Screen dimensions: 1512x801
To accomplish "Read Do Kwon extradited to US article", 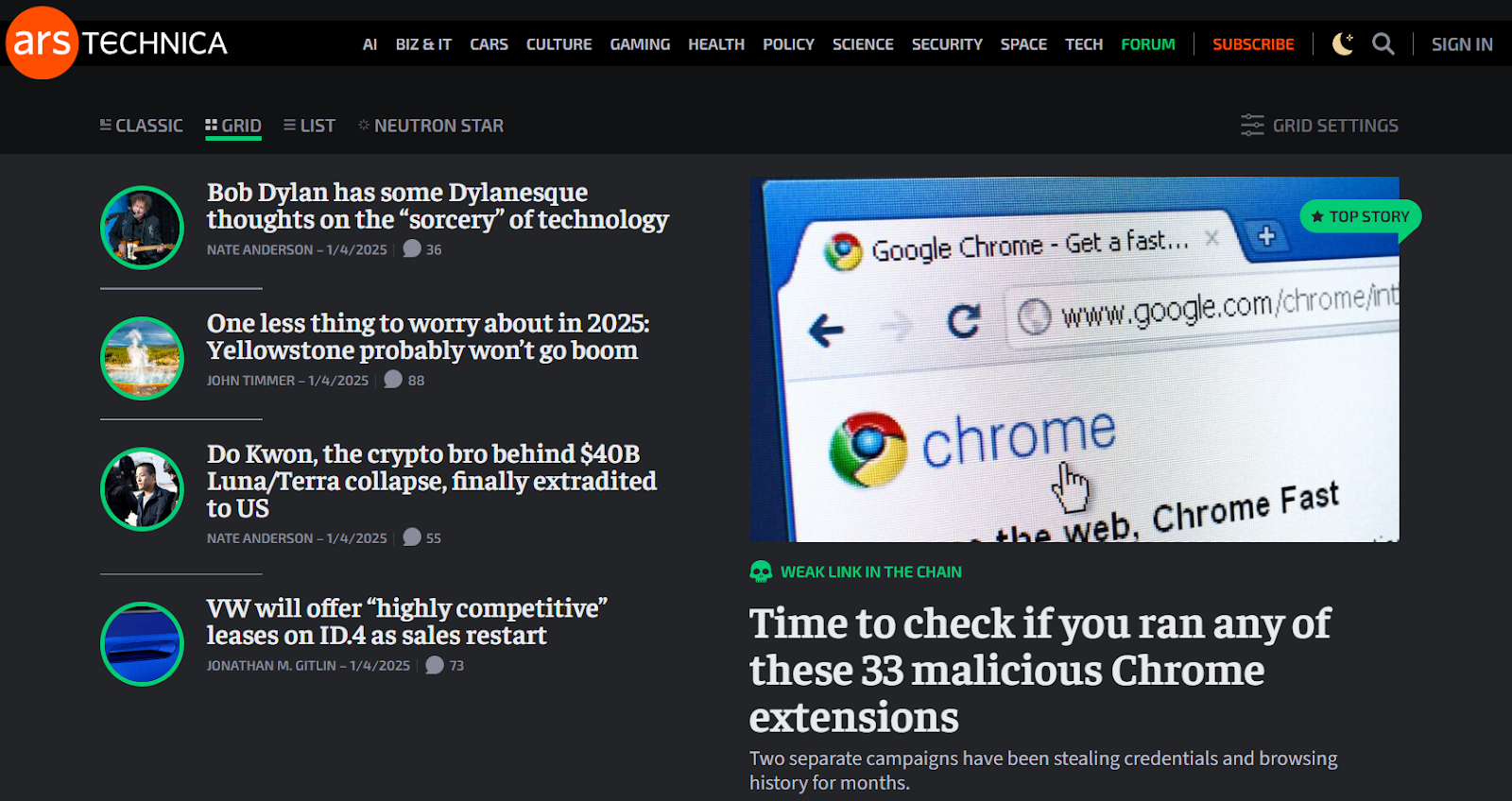I will [432, 481].
